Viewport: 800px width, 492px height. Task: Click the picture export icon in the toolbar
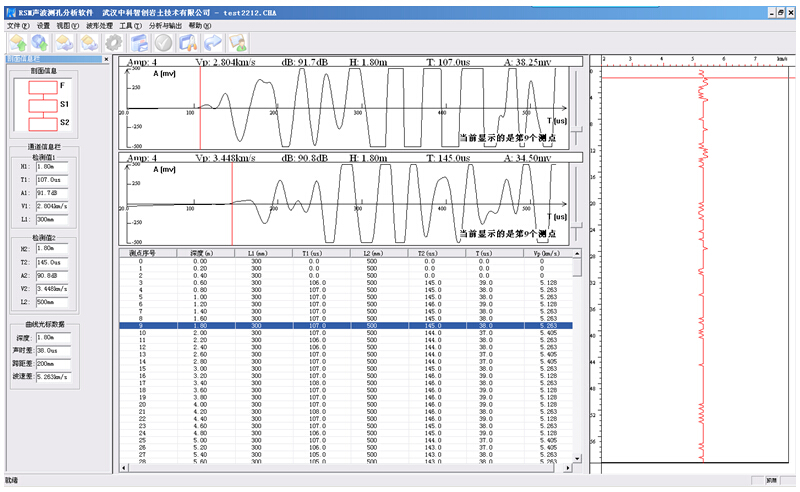pos(237,43)
